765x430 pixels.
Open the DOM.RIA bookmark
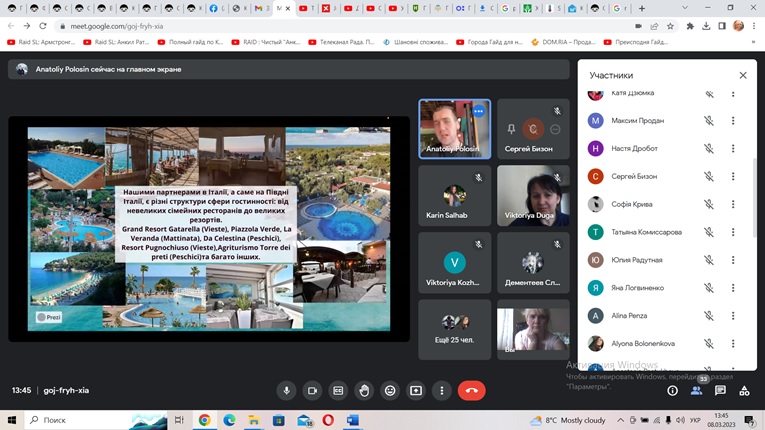point(564,42)
